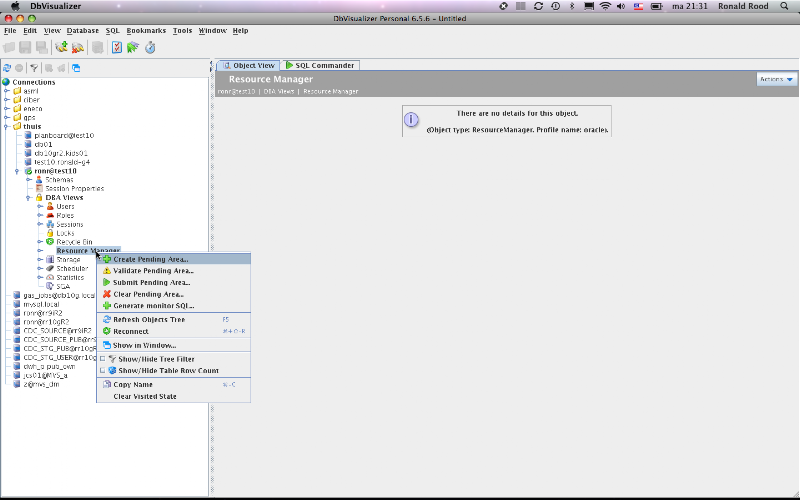Click the yellow padlock Locks icon
The image size is (800, 500).
[50, 233]
